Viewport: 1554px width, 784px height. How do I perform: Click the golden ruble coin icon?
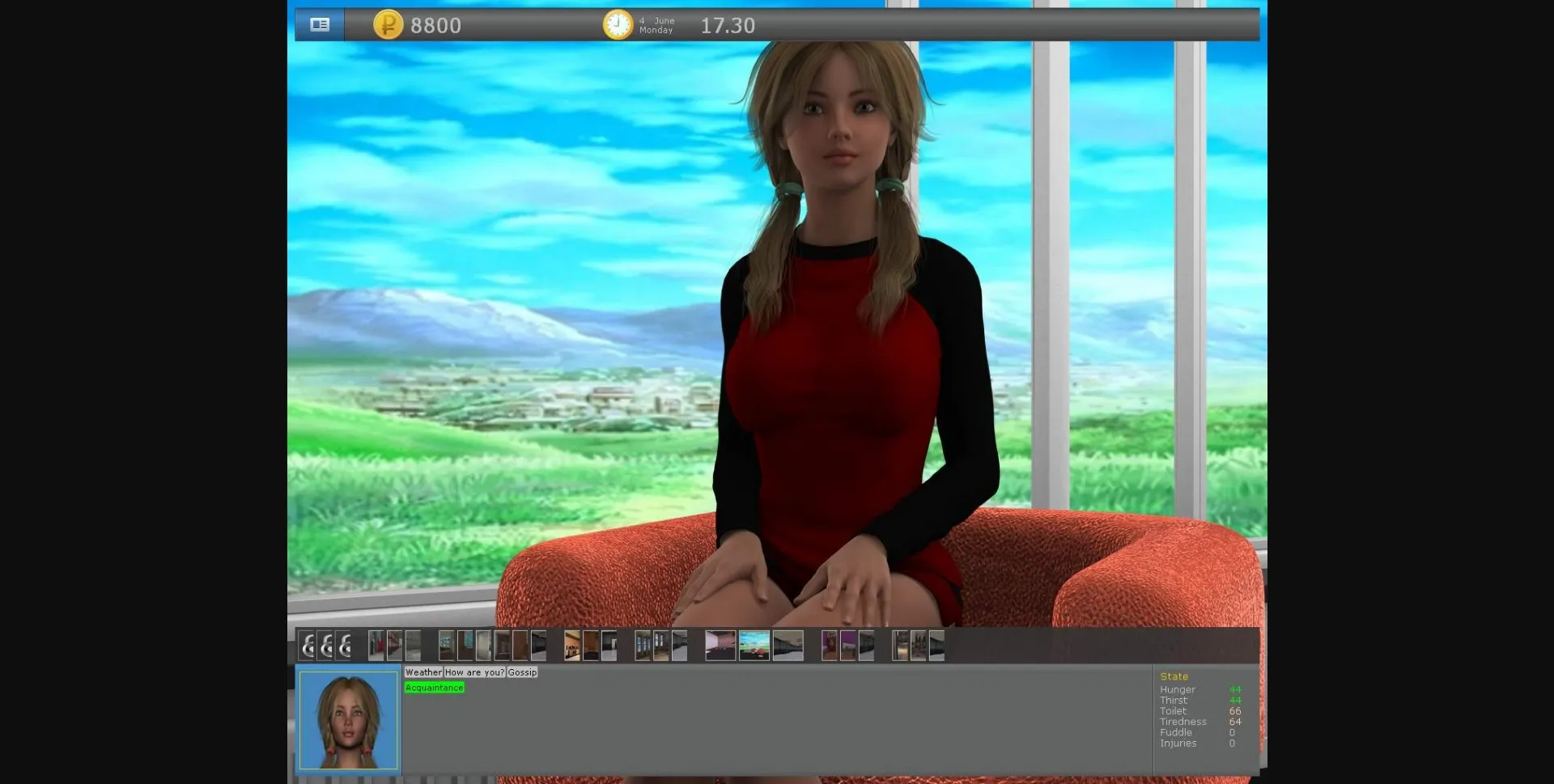[x=387, y=25]
